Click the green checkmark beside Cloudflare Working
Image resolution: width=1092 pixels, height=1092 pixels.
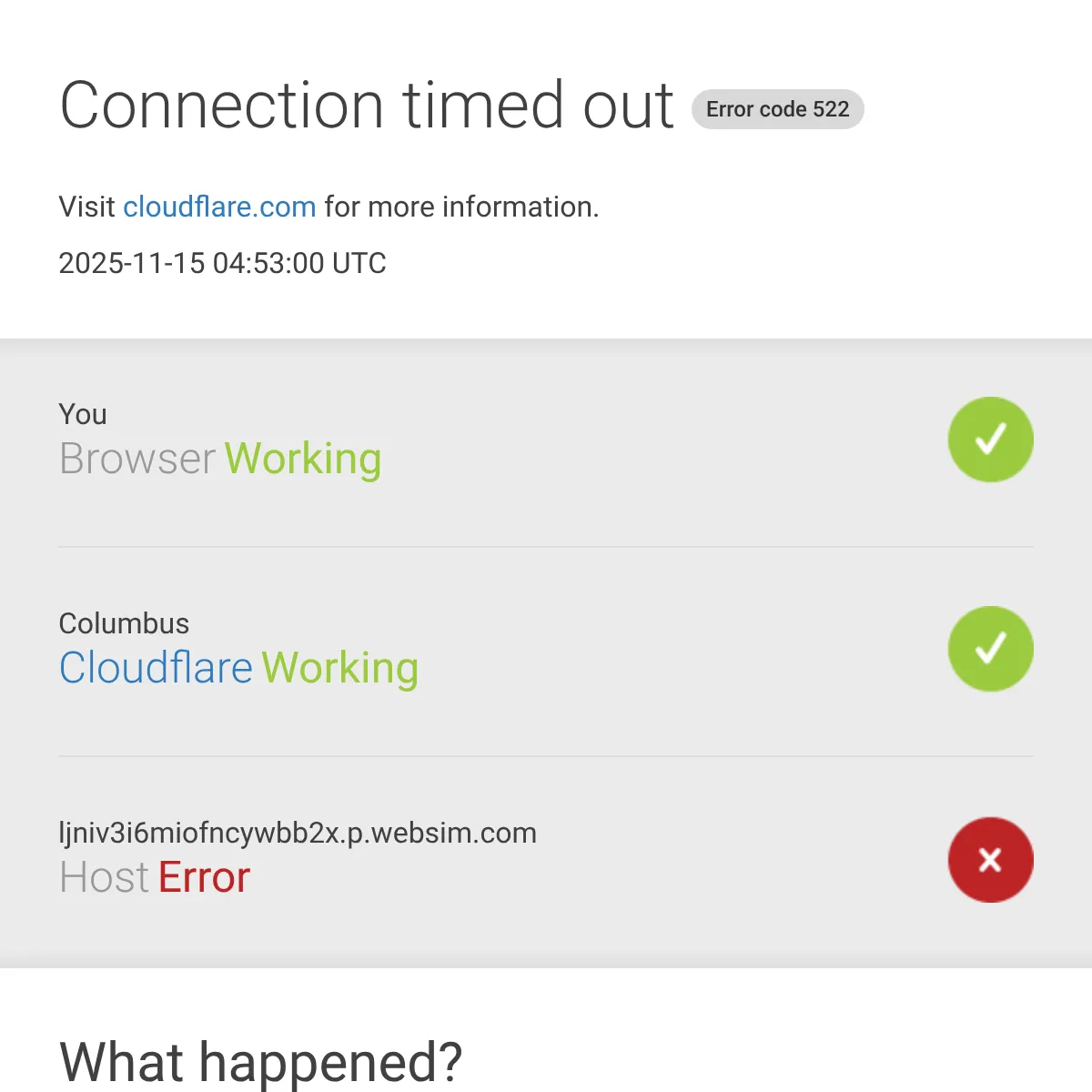(x=990, y=649)
